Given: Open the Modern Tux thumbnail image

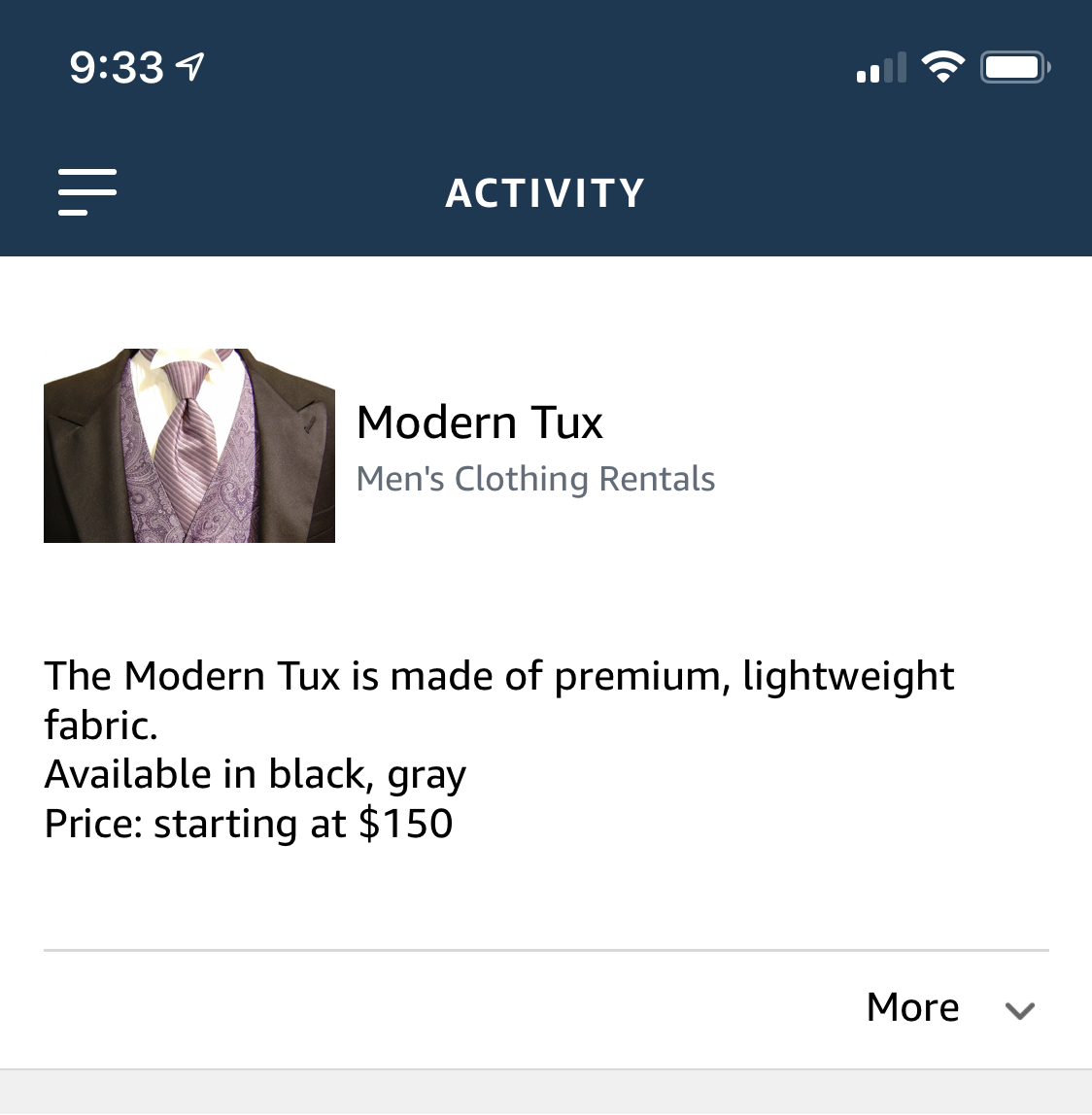Looking at the screenshot, I should (x=189, y=445).
